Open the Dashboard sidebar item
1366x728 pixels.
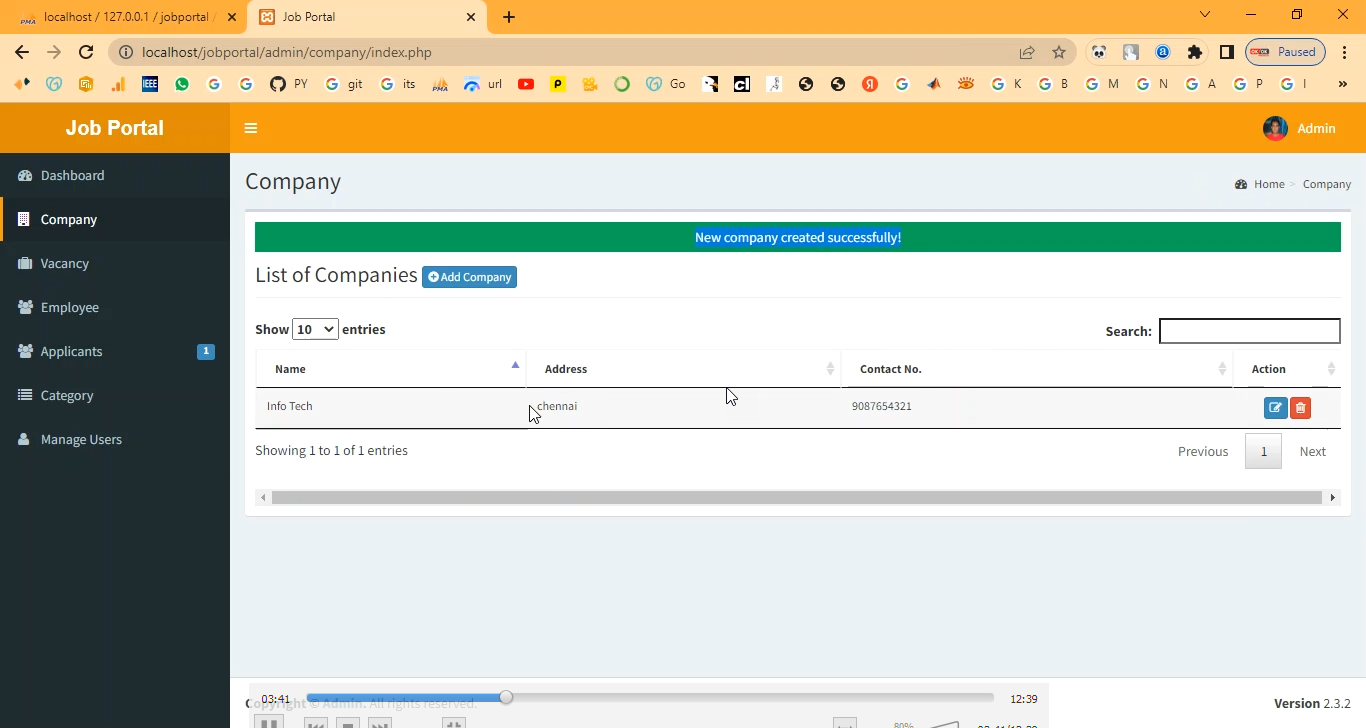click(72, 176)
